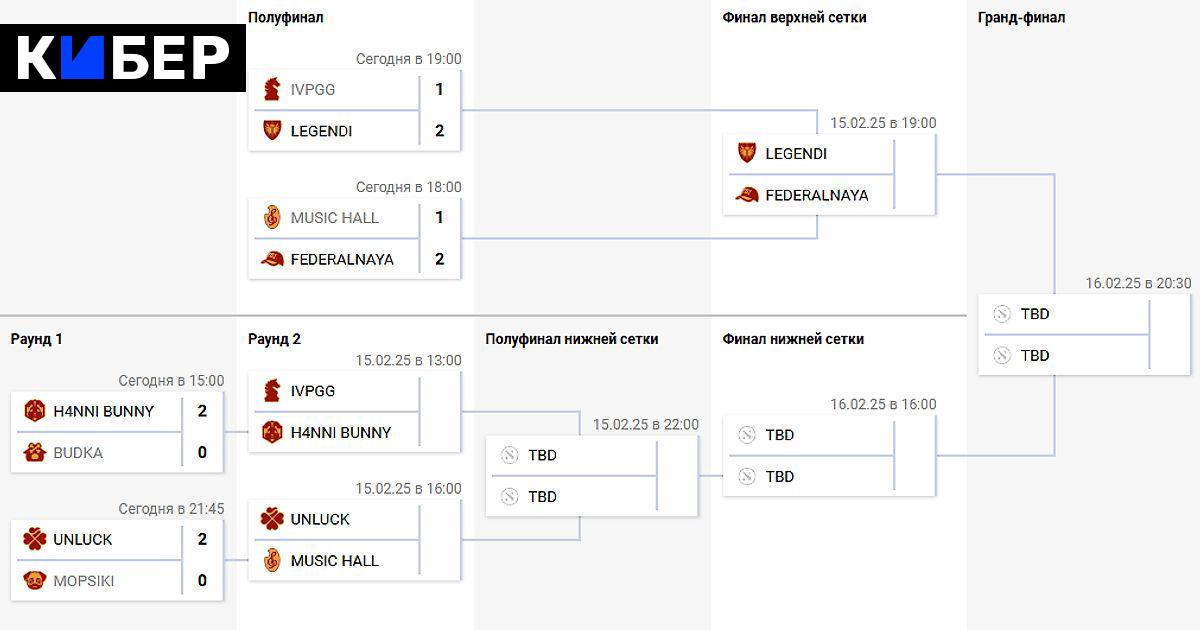Click the IVPGG knight icon in upper semifinal

[x=272, y=90]
